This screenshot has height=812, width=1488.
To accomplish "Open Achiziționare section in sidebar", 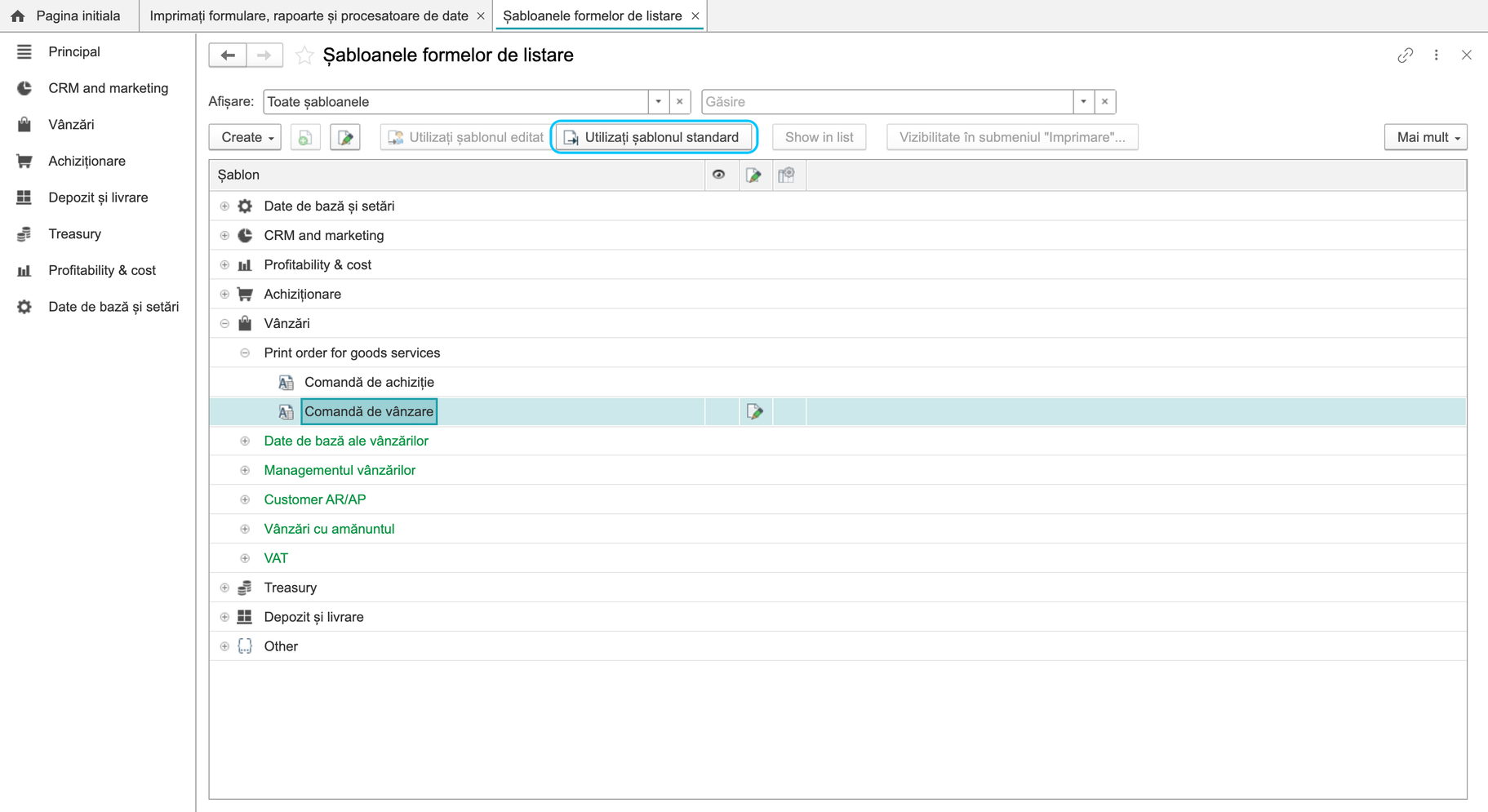I will click(x=87, y=161).
